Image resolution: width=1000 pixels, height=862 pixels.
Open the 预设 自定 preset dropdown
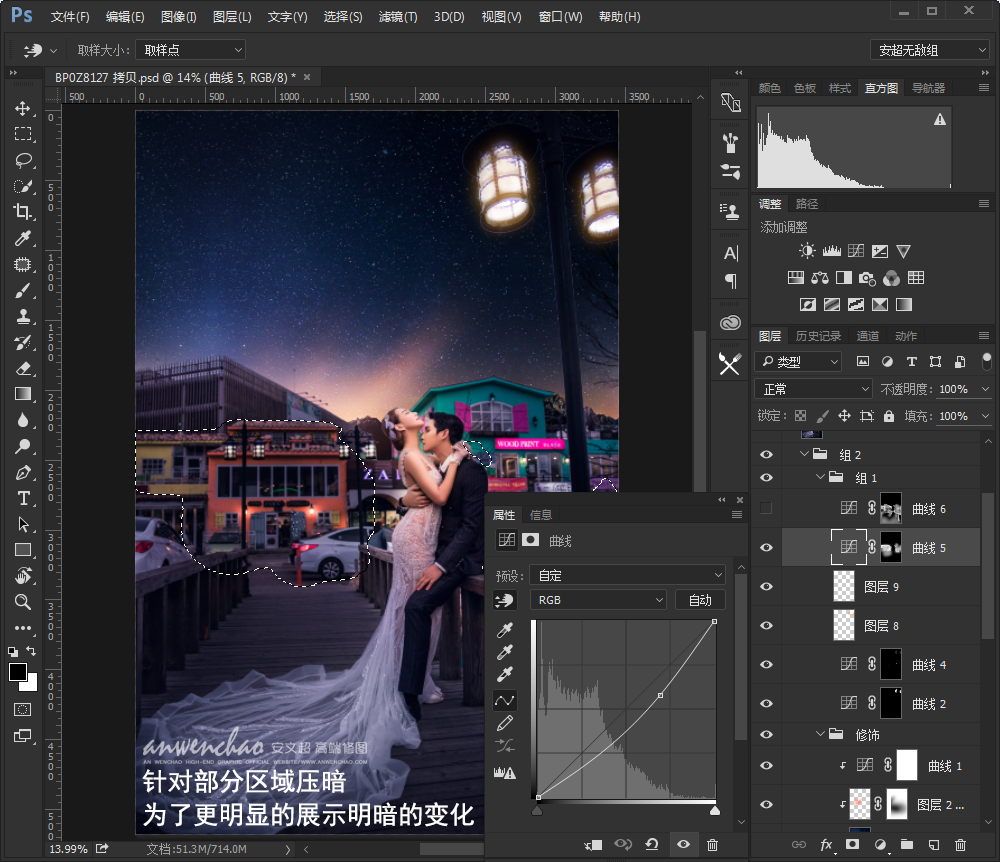[x=628, y=575]
